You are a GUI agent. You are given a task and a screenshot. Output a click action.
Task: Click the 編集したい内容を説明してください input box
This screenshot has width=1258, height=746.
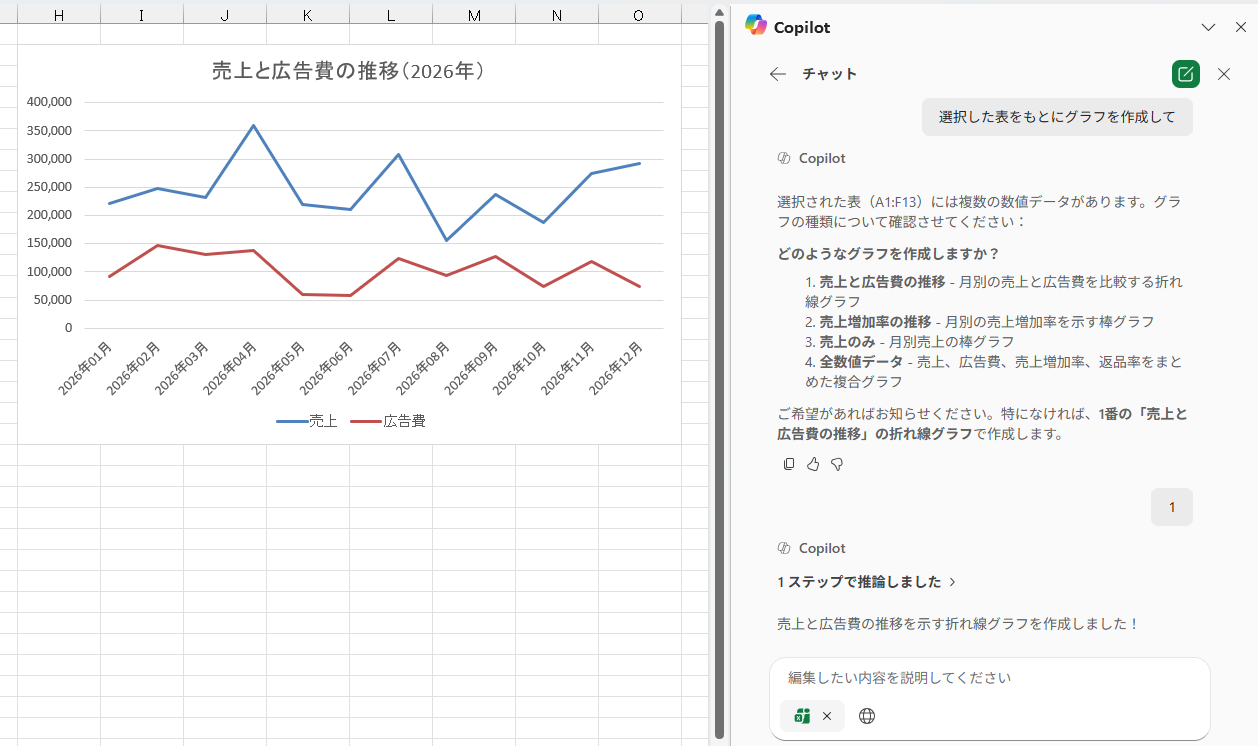tap(988, 678)
